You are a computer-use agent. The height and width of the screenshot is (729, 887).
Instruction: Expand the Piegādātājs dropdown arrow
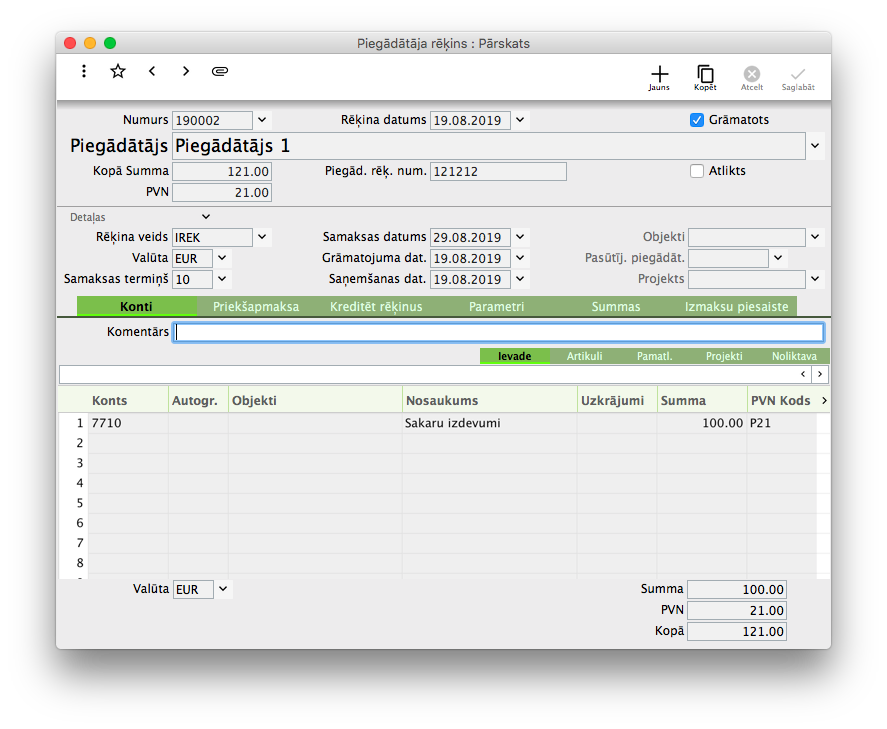click(815, 146)
